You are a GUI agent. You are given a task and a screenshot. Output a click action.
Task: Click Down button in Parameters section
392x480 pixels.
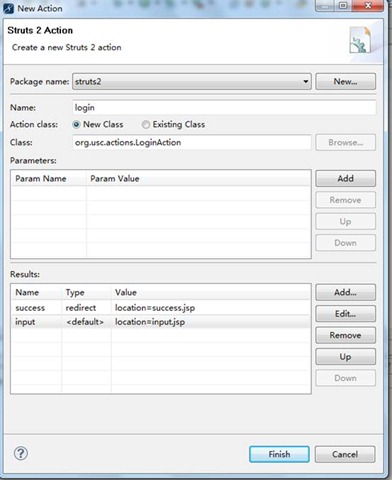pos(345,243)
